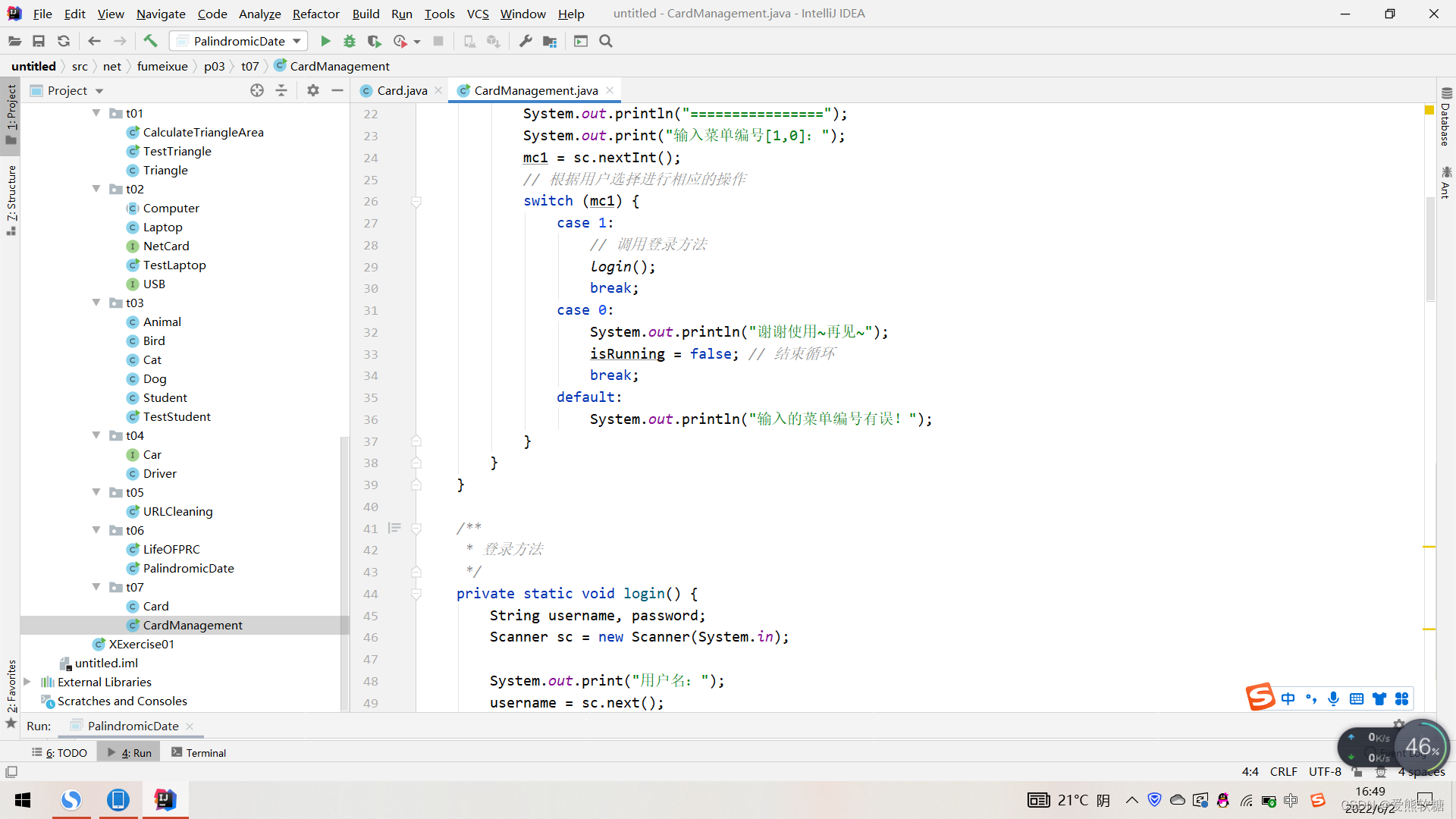Open the Tools menu
This screenshot has height=819, width=1456.
(x=439, y=14)
